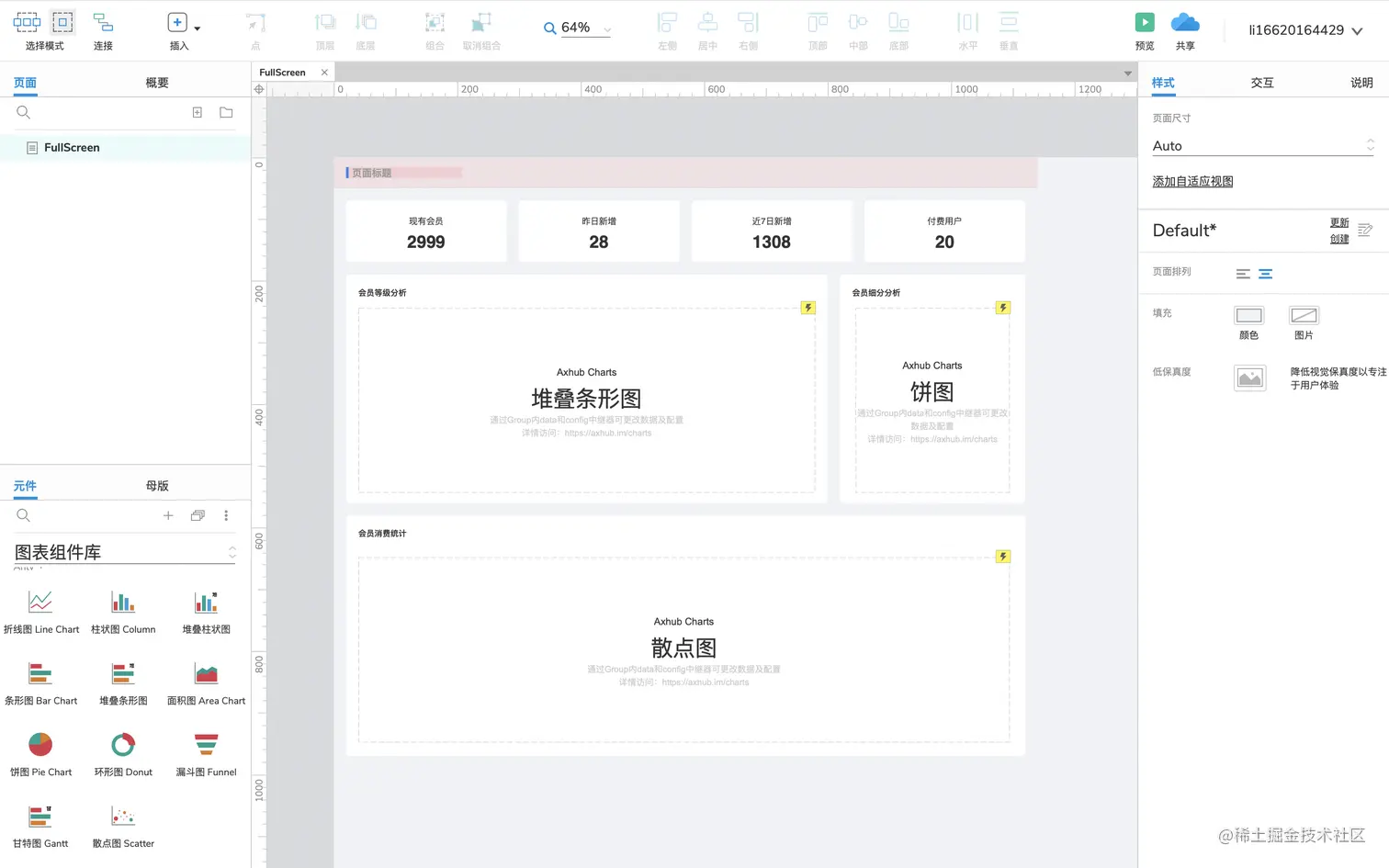Screen dimensions: 1389x868
Task: Click the Insert (插入) plus icon
Action: [177, 23]
